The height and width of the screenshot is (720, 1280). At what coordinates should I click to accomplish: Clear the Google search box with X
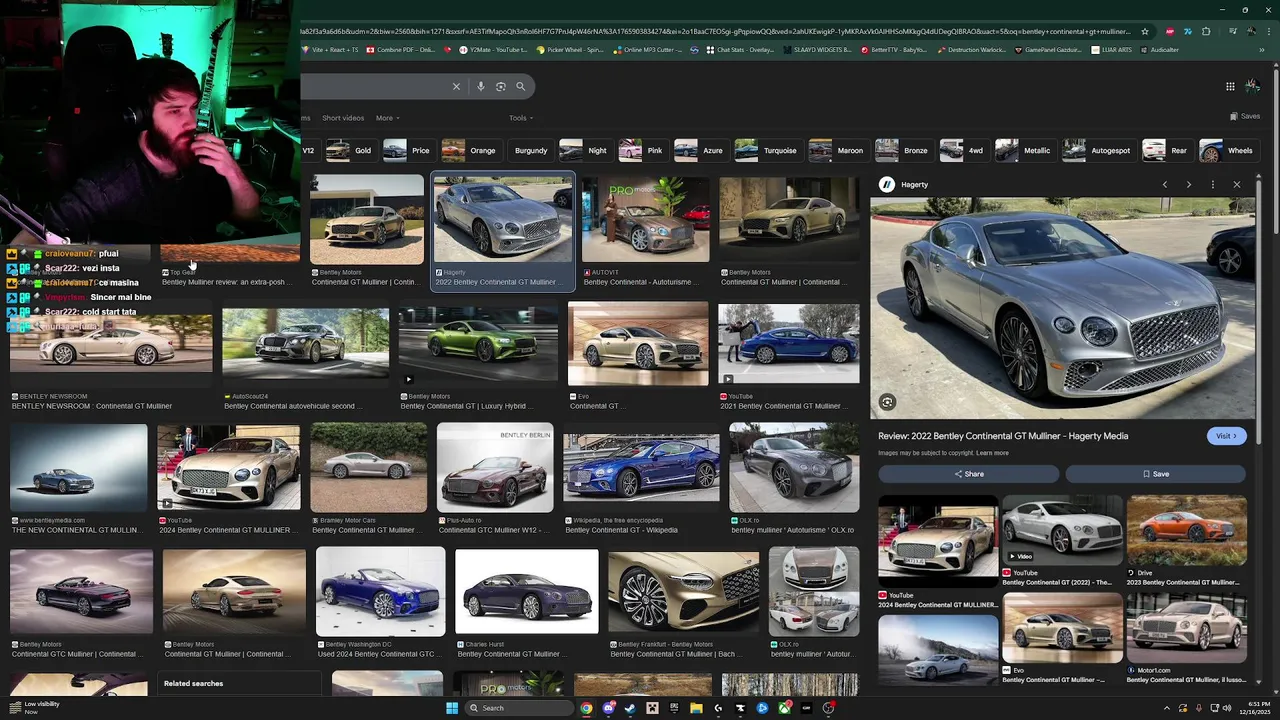pos(456,86)
